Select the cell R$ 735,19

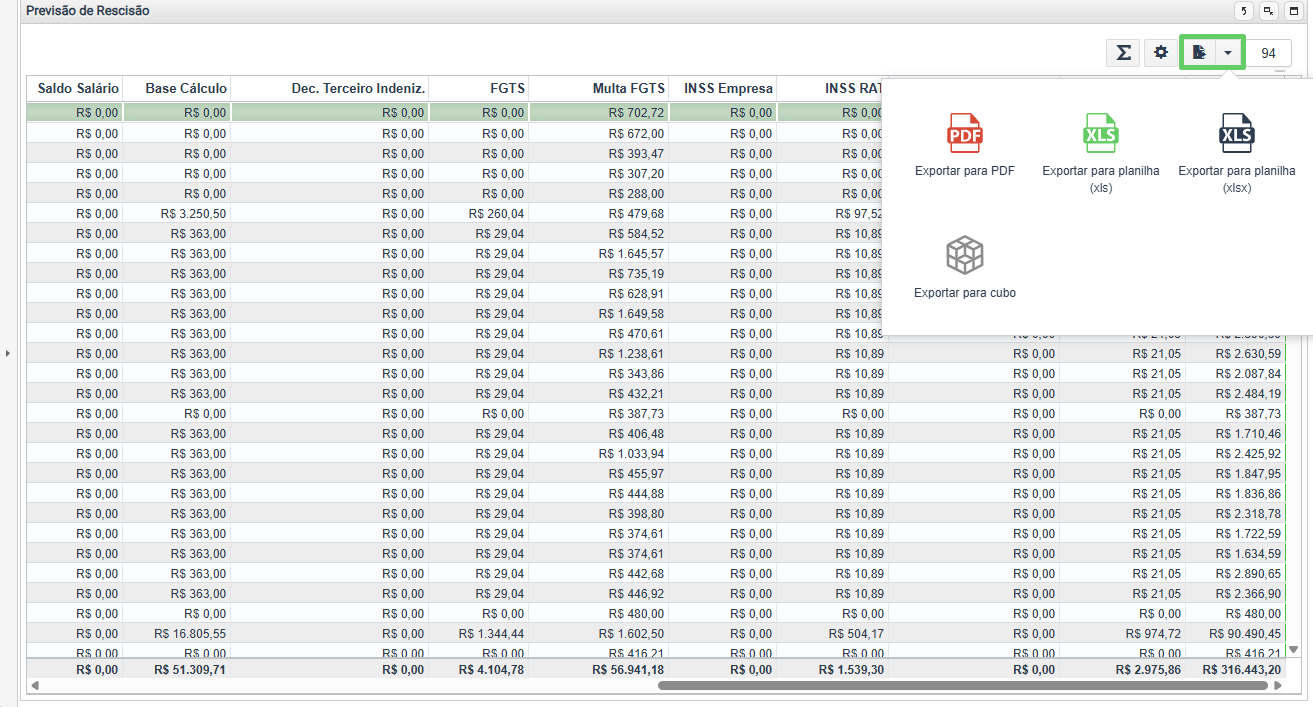[x=599, y=273]
